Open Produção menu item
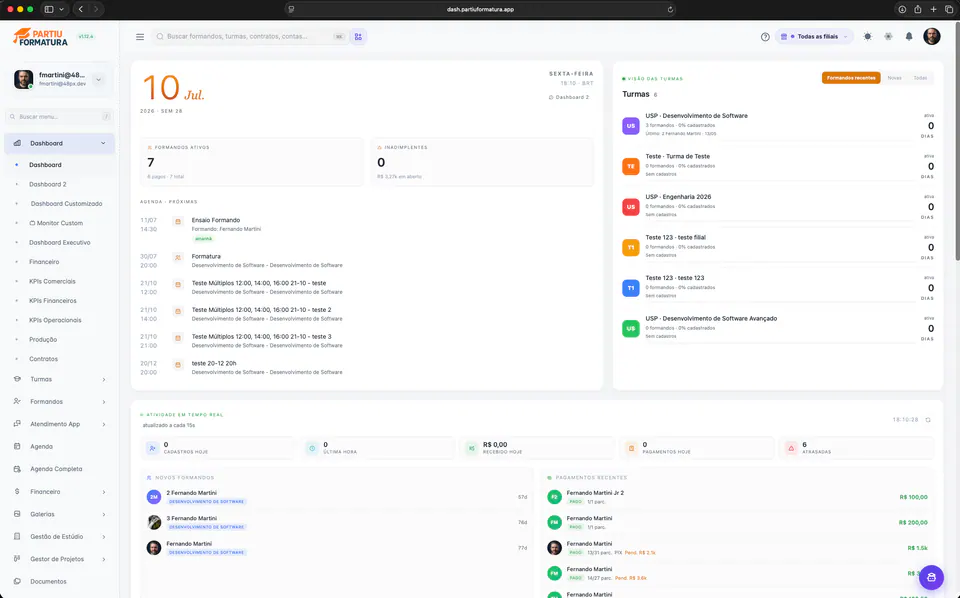This screenshot has height=598, width=960. click(x=43, y=340)
